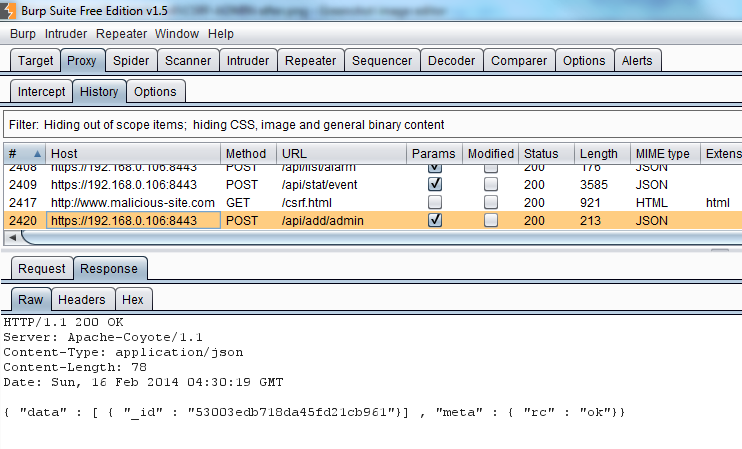742x449 pixels.
Task: Select the /api/stat/event URL row
Action: pyautogui.click(x=319, y=185)
